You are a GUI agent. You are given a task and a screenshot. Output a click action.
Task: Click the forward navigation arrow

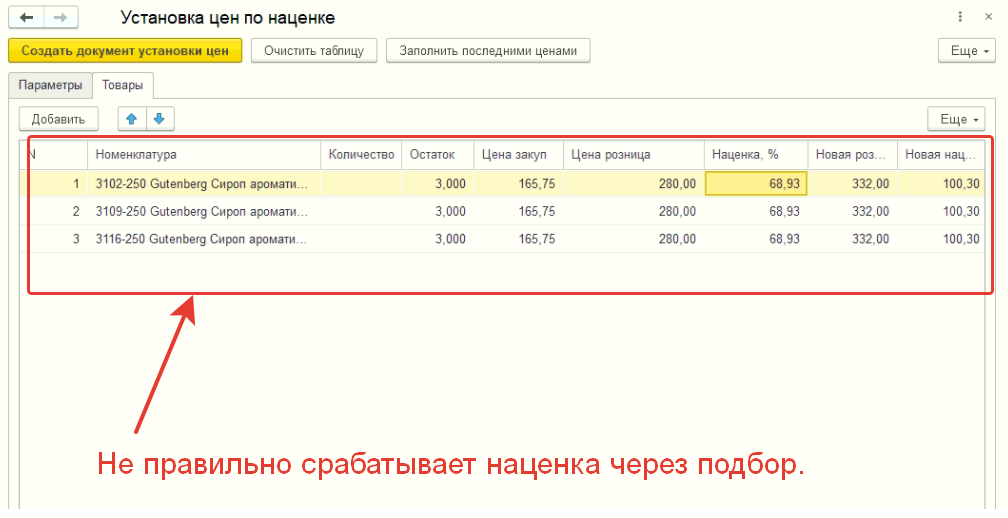[x=60, y=18]
